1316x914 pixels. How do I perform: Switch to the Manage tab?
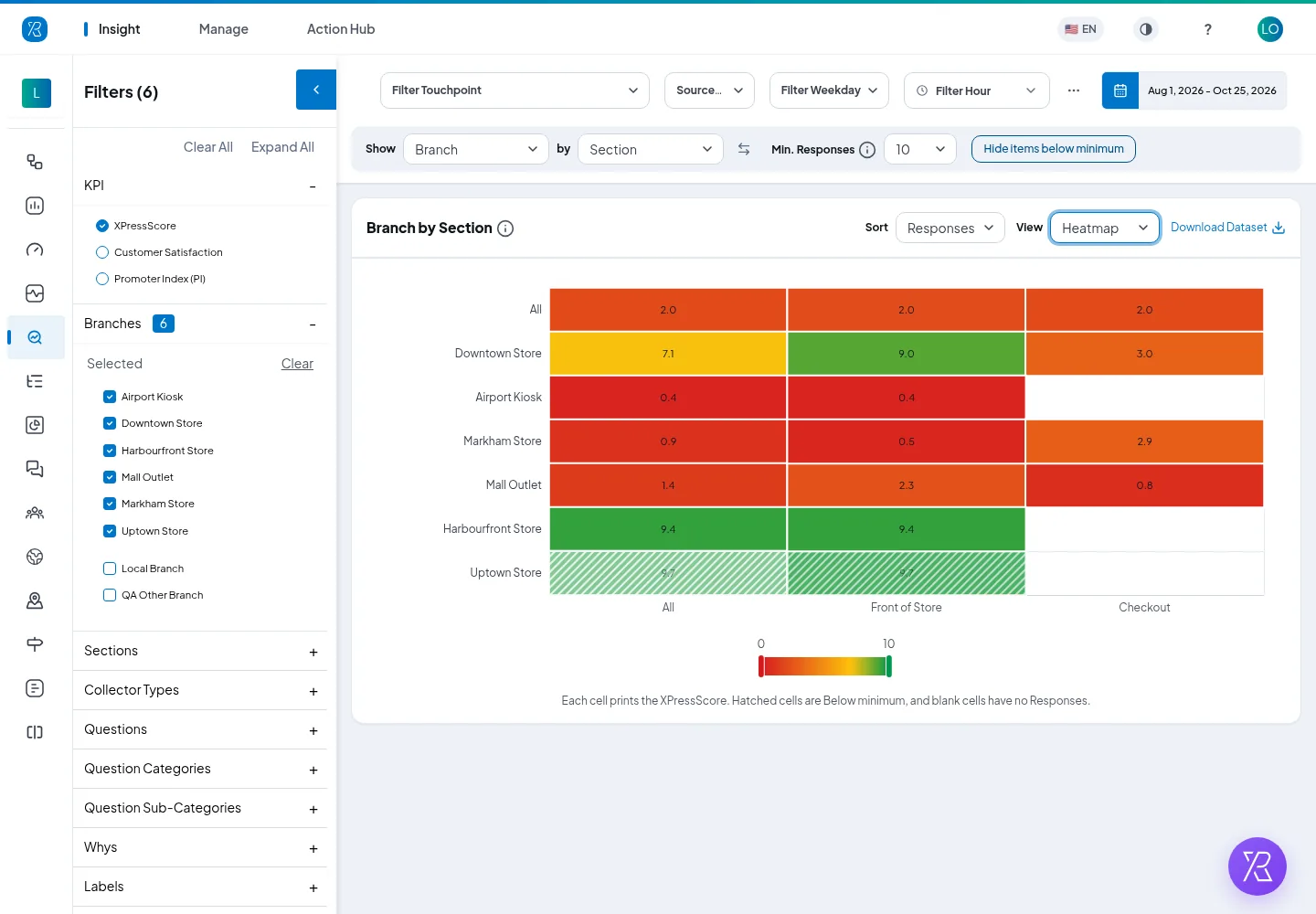coord(224,29)
